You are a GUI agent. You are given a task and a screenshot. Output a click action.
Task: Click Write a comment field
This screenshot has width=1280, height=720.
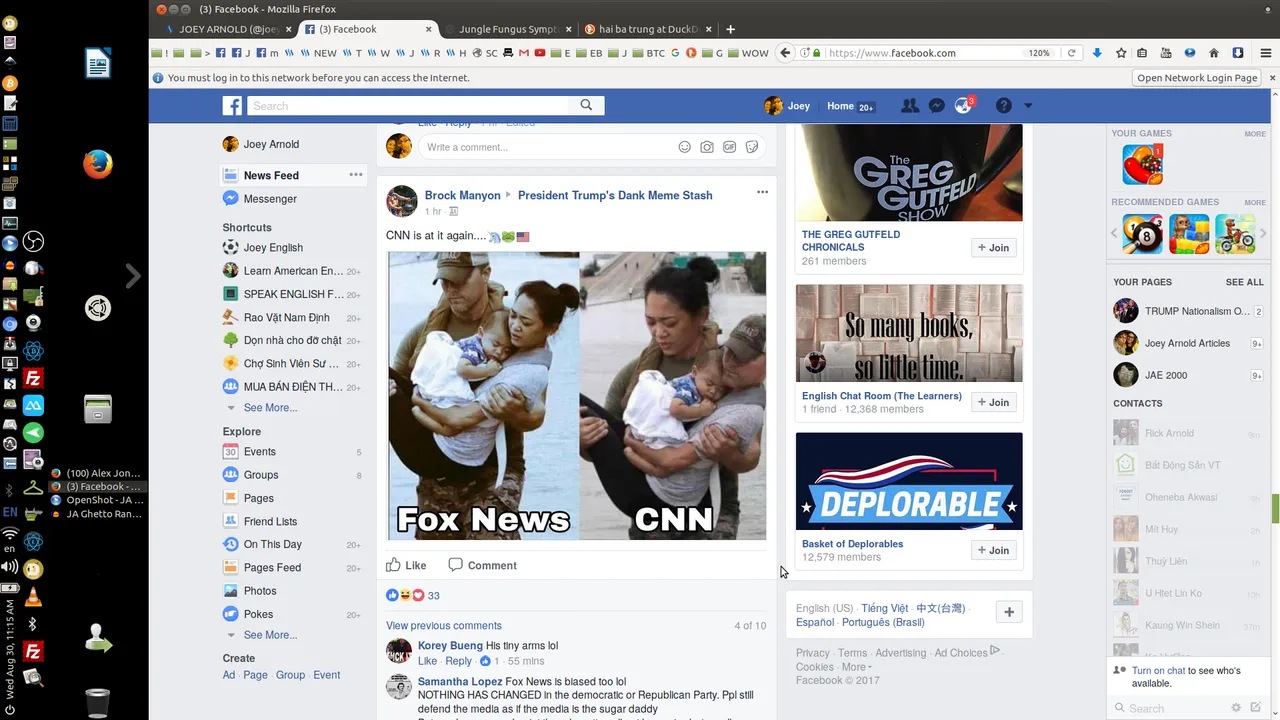coord(545,147)
